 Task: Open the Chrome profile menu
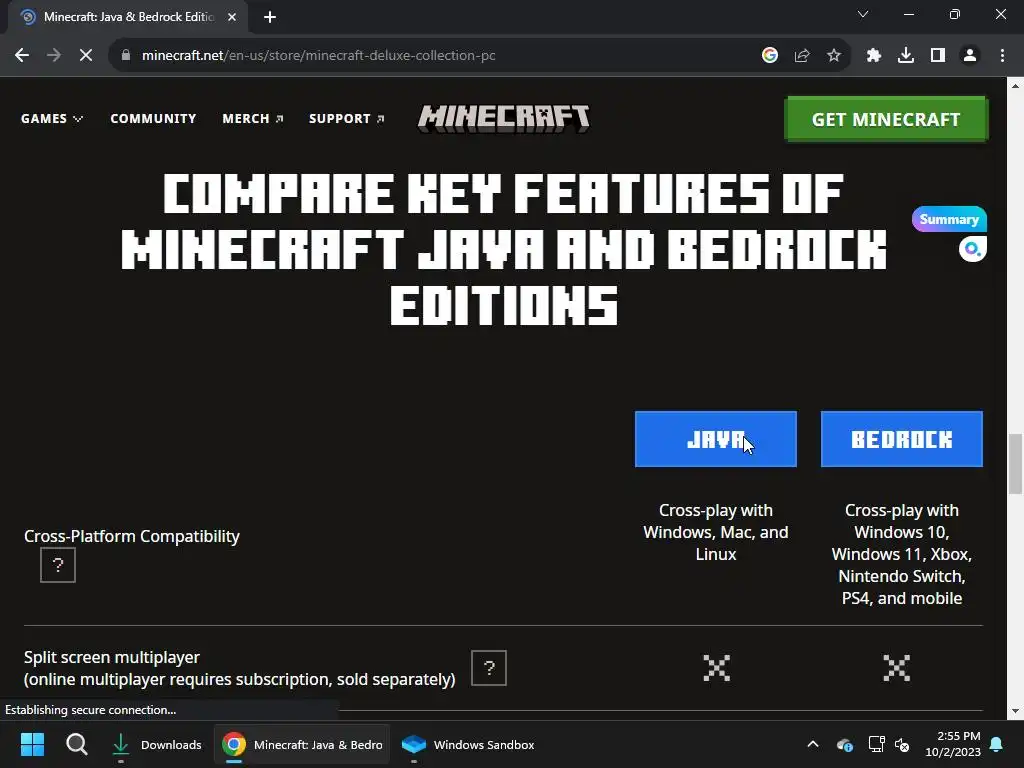click(970, 56)
